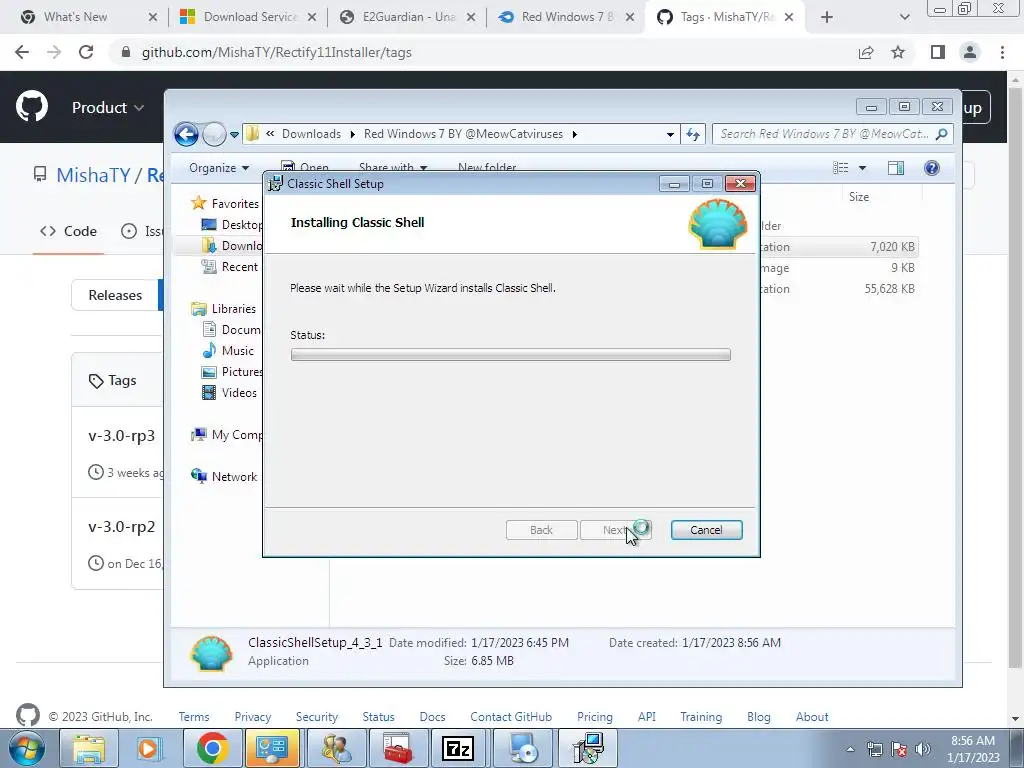
Task: Open the v-3.0-rp3 tag
Action: (x=121, y=436)
